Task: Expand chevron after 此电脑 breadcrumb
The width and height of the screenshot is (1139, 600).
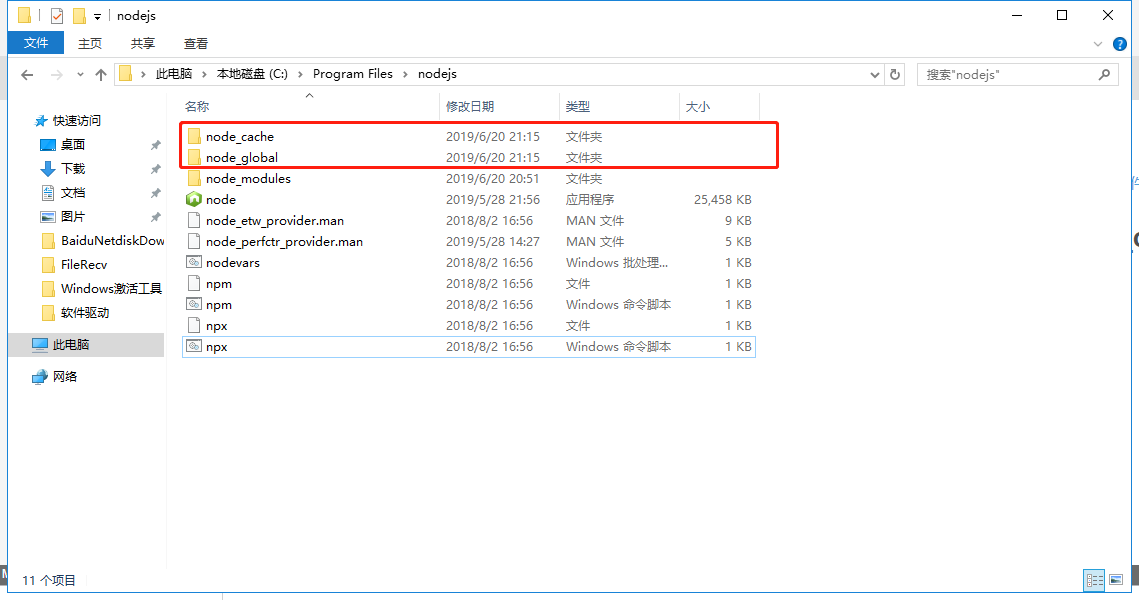Action: coord(204,74)
